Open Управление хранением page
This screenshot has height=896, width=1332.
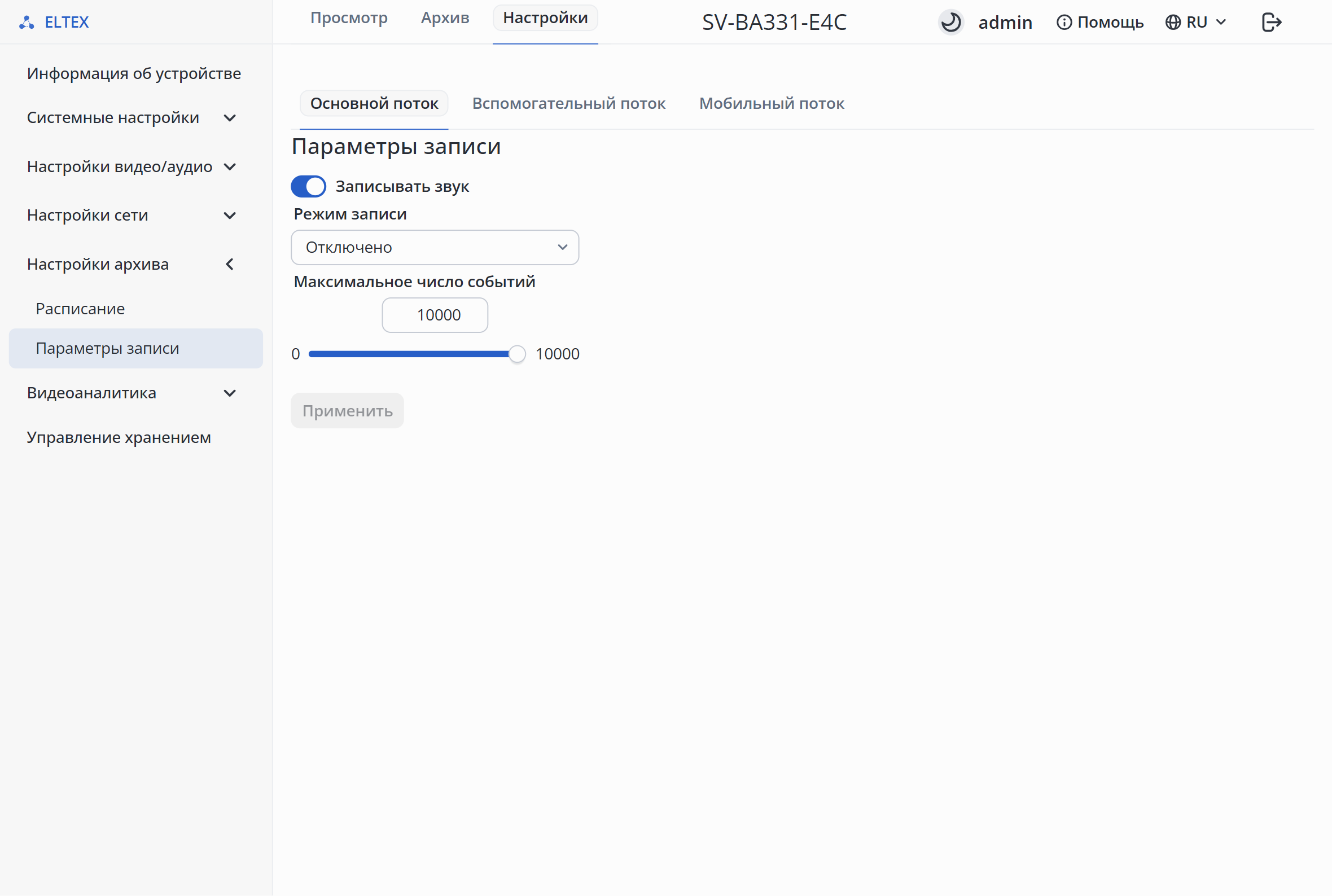click(x=119, y=438)
